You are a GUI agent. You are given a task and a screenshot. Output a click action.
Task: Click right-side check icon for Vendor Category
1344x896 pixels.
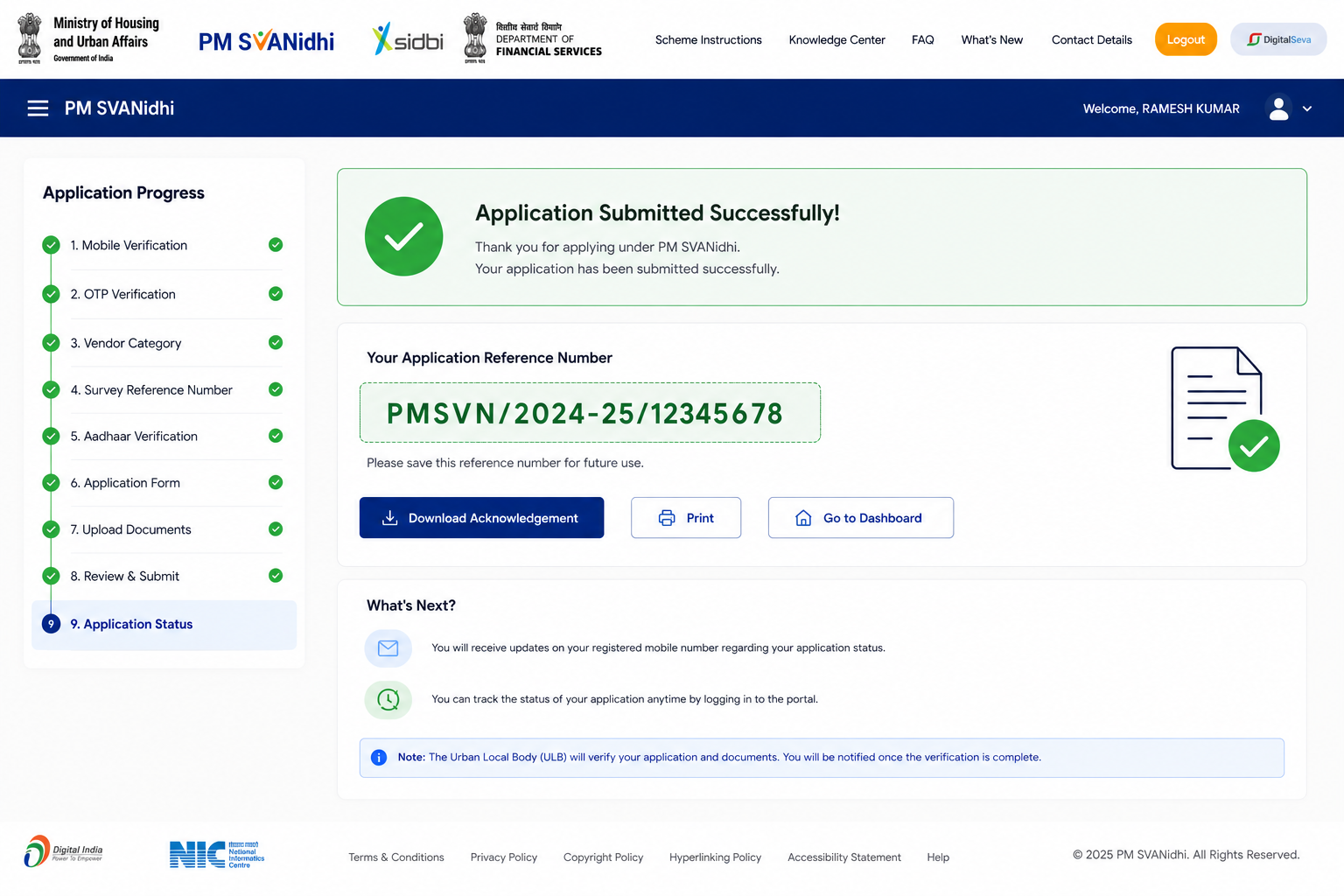coord(276,343)
